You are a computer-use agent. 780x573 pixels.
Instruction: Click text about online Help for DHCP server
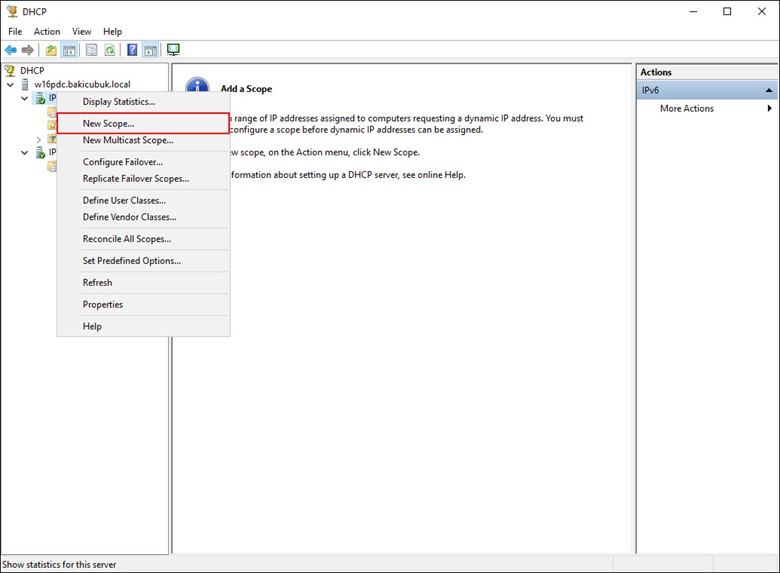pos(348,175)
